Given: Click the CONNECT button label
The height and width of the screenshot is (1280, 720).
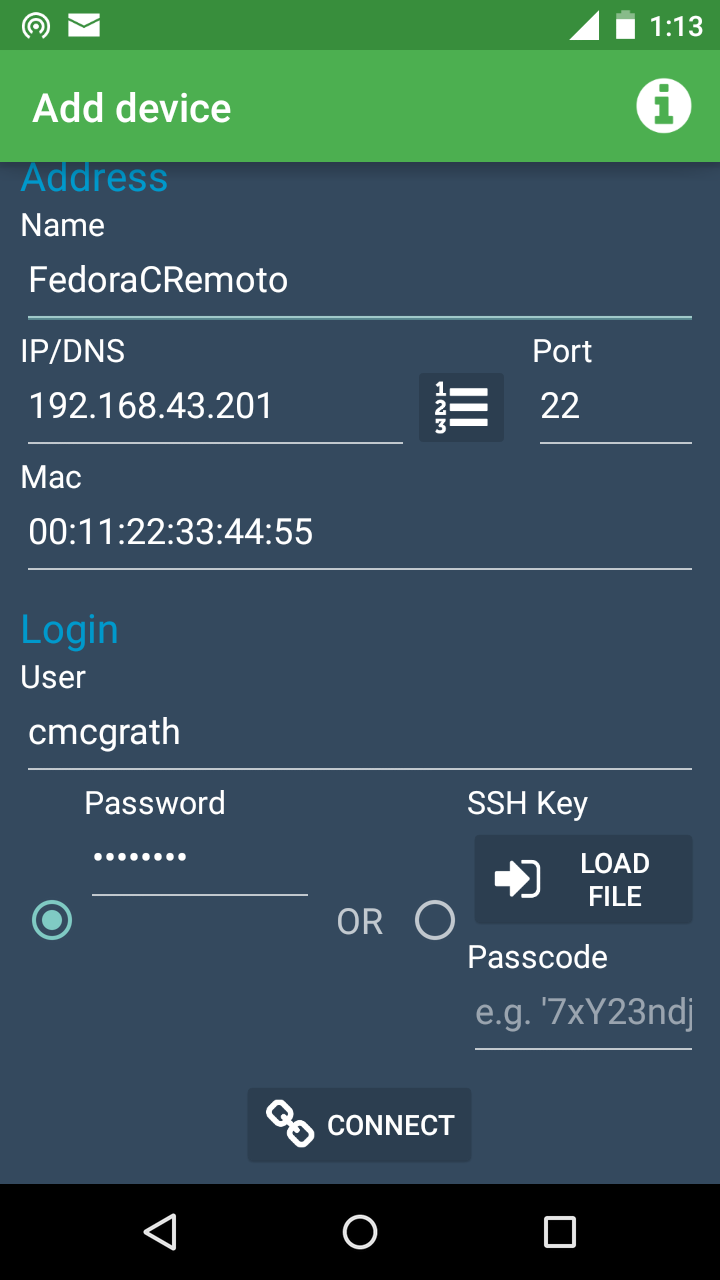Looking at the screenshot, I should click(x=390, y=1125).
